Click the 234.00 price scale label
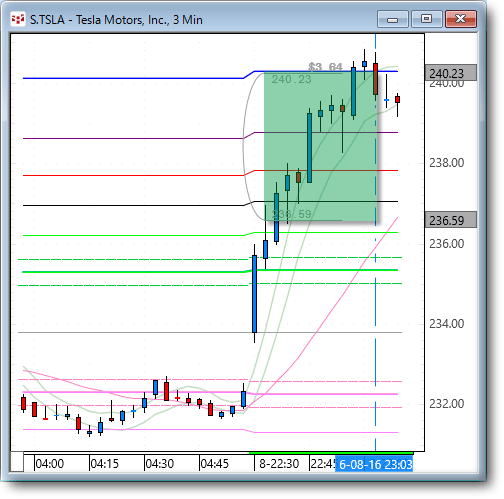The height and width of the screenshot is (499, 504). 446,324
